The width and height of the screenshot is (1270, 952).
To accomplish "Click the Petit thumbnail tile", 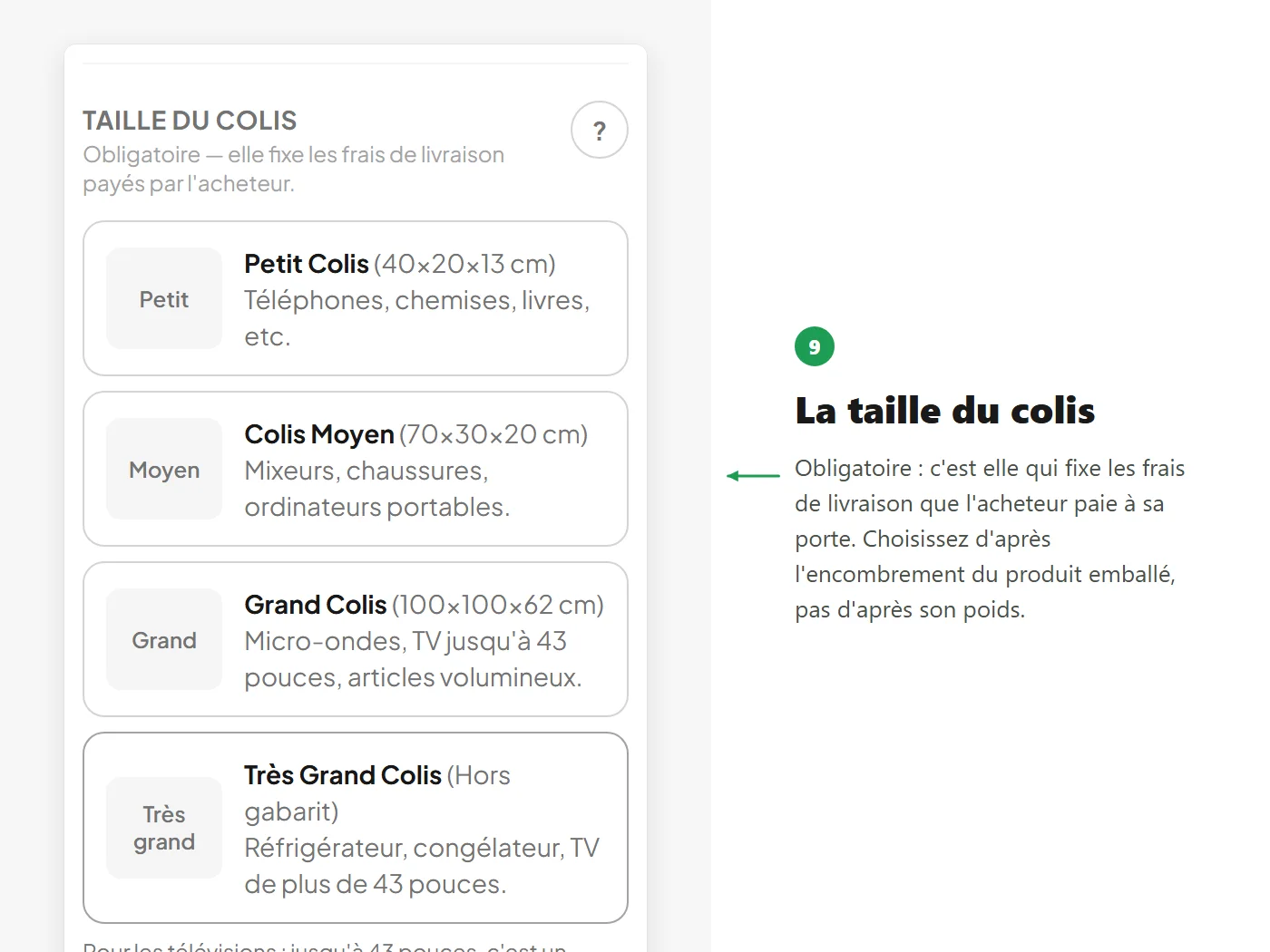I will tap(164, 298).
